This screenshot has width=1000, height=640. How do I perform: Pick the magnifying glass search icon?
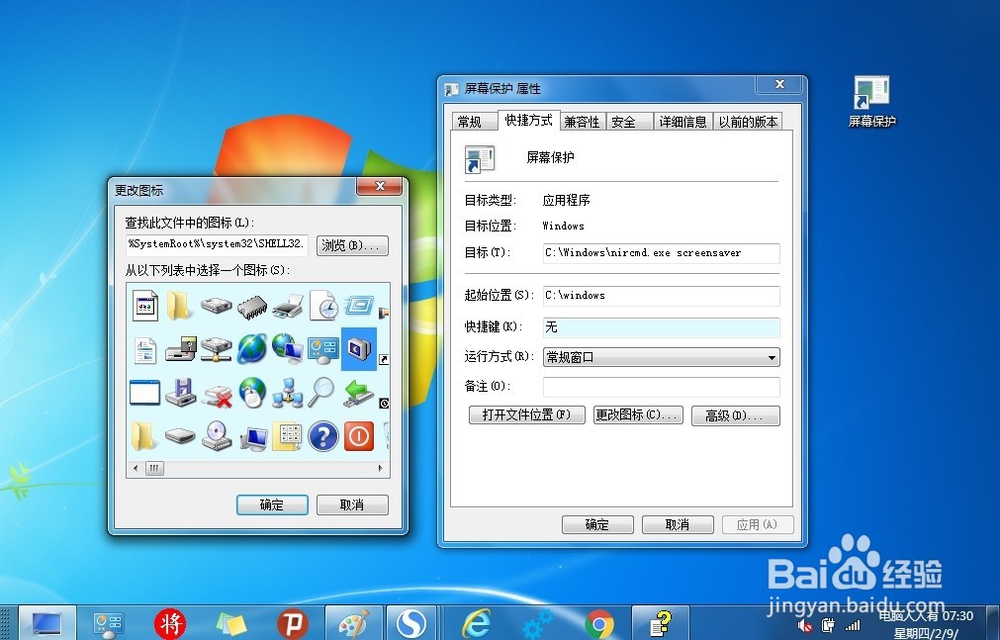(x=322, y=392)
